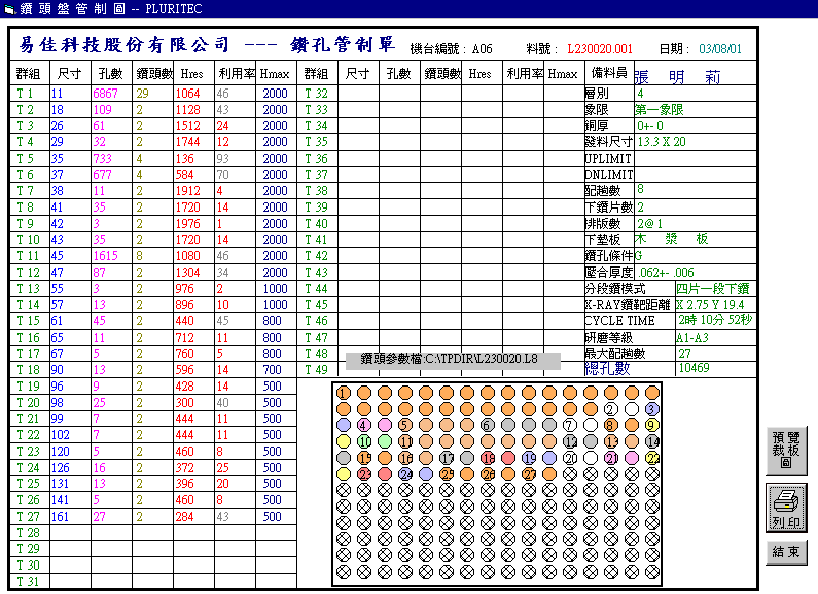This screenshot has width=818, height=594.
Task: Select the blue slot numbered 19
Action: (x=528, y=458)
